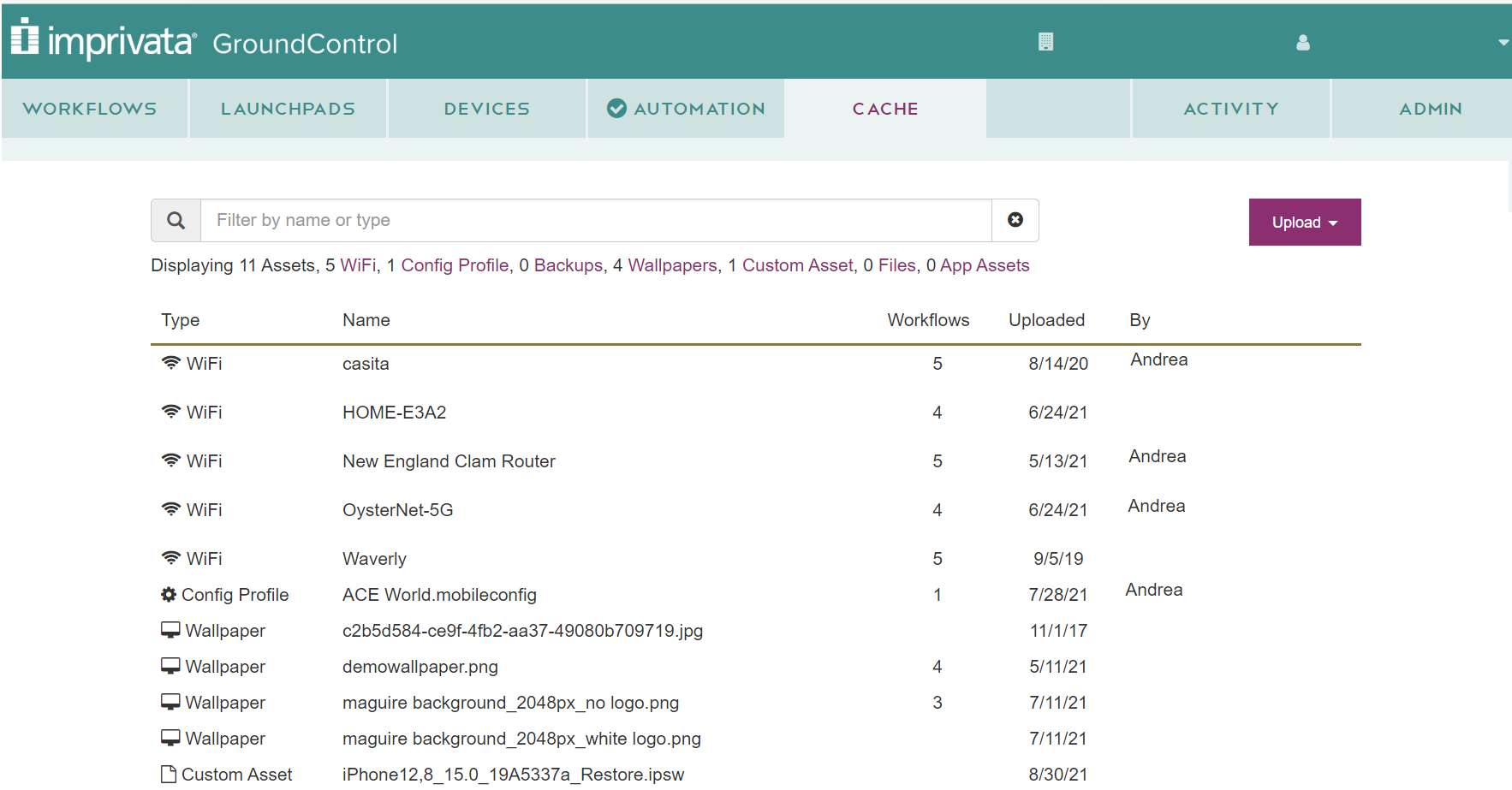Select maguire background_2048px_no logo.png
1512x790 pixels.
(510, 703)
